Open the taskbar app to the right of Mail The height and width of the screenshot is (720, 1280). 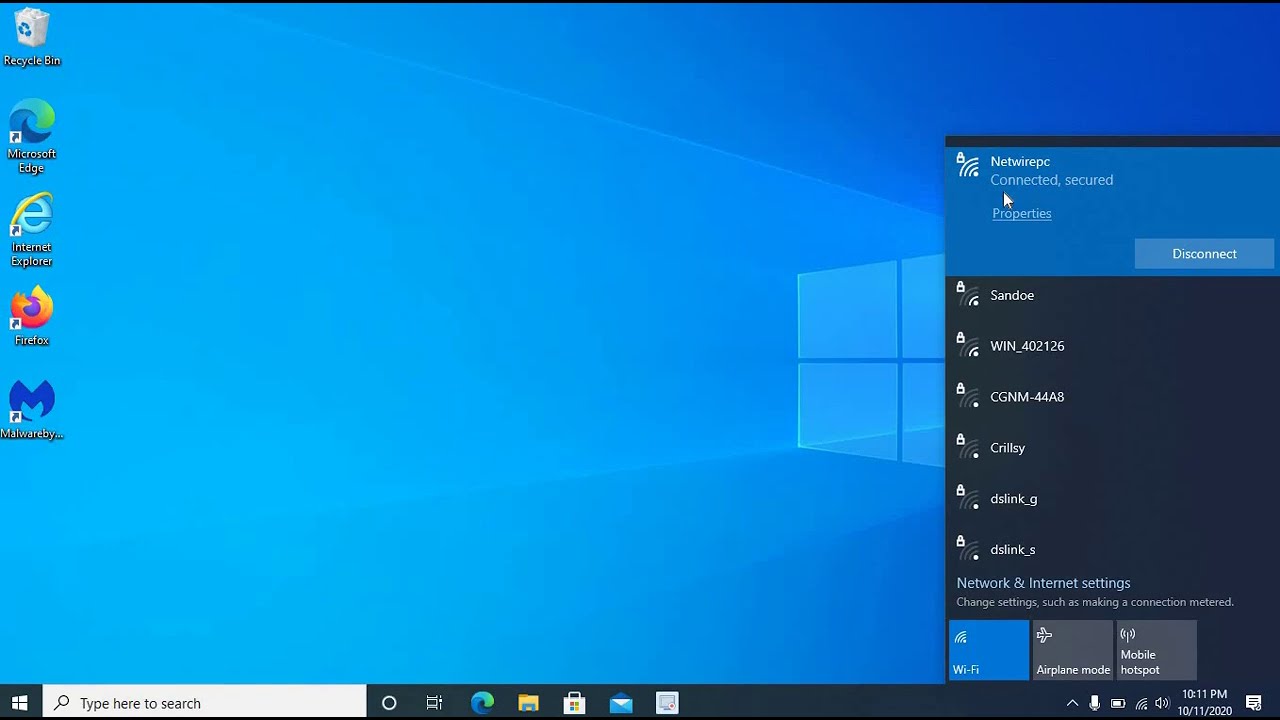[x=667, y=703]
